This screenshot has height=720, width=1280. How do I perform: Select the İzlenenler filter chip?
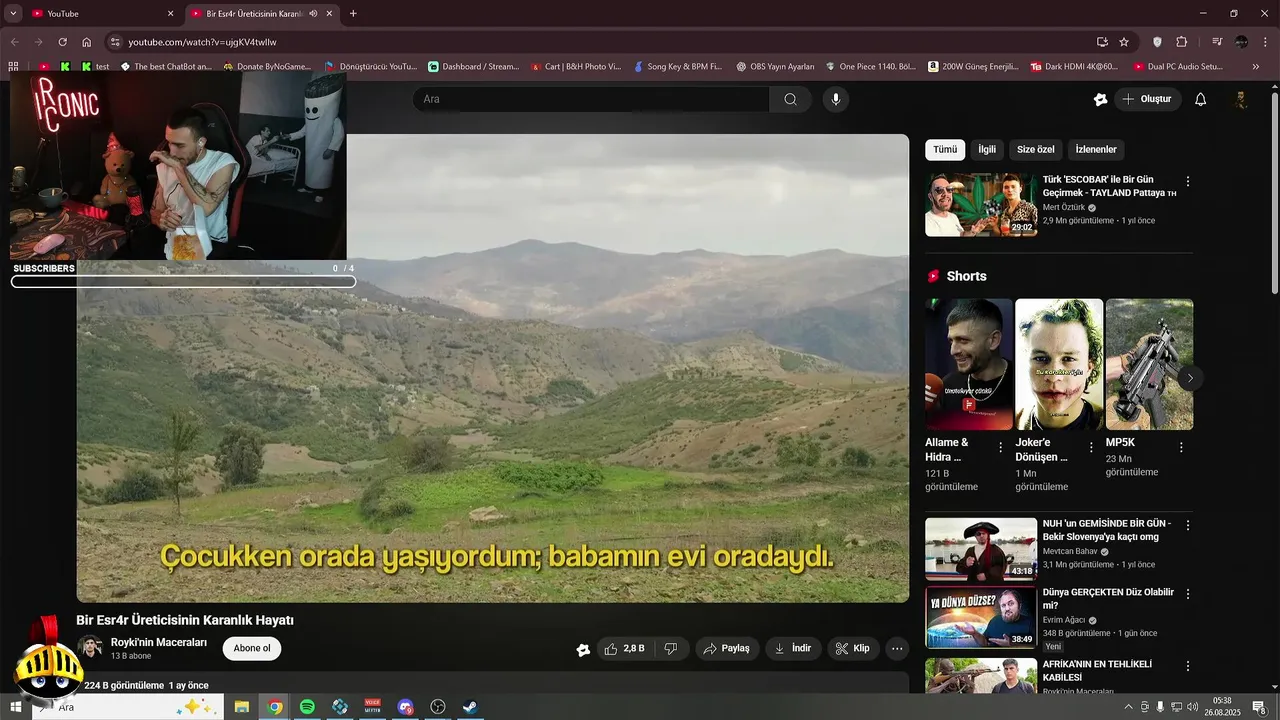coord(1096,149)
